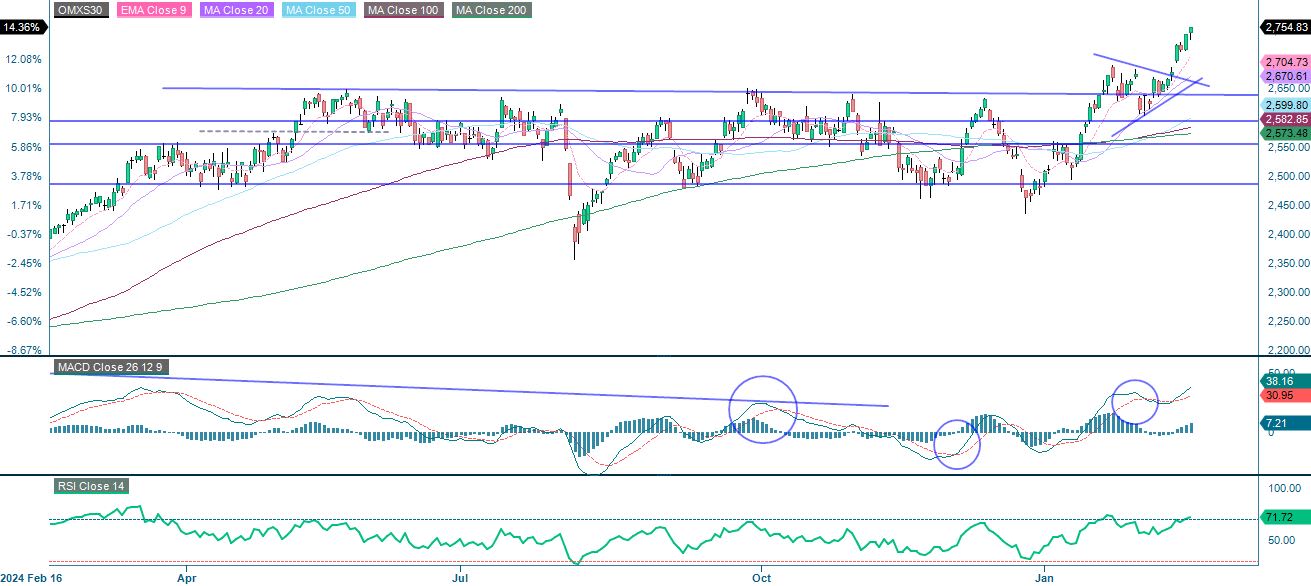This screenshot has height=586, width=1311.
Task: Click the Oct label on the time axis
Action: [x=762, y=578]
